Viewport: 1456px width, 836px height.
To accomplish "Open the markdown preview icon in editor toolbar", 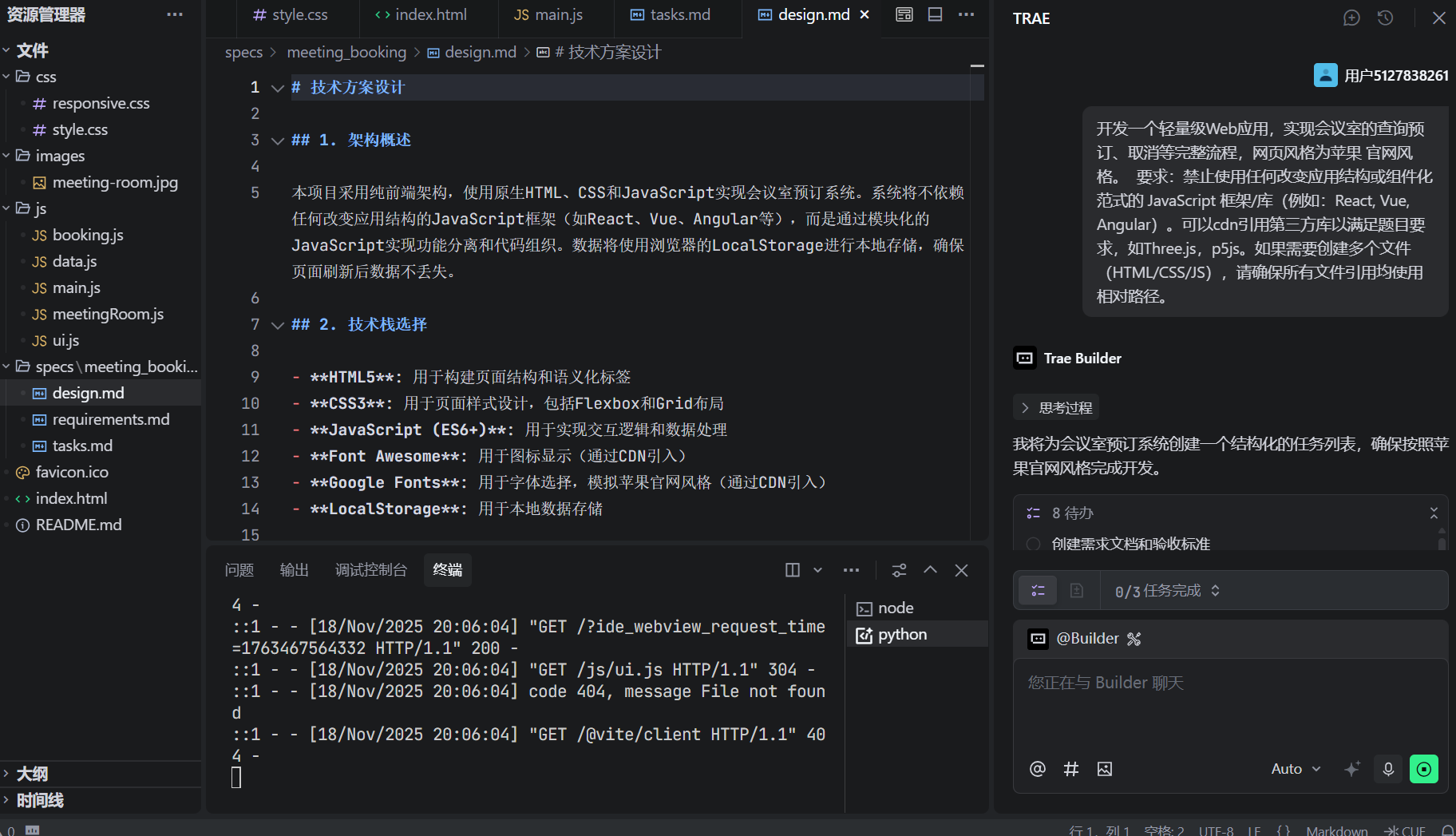I will point(904,15).
